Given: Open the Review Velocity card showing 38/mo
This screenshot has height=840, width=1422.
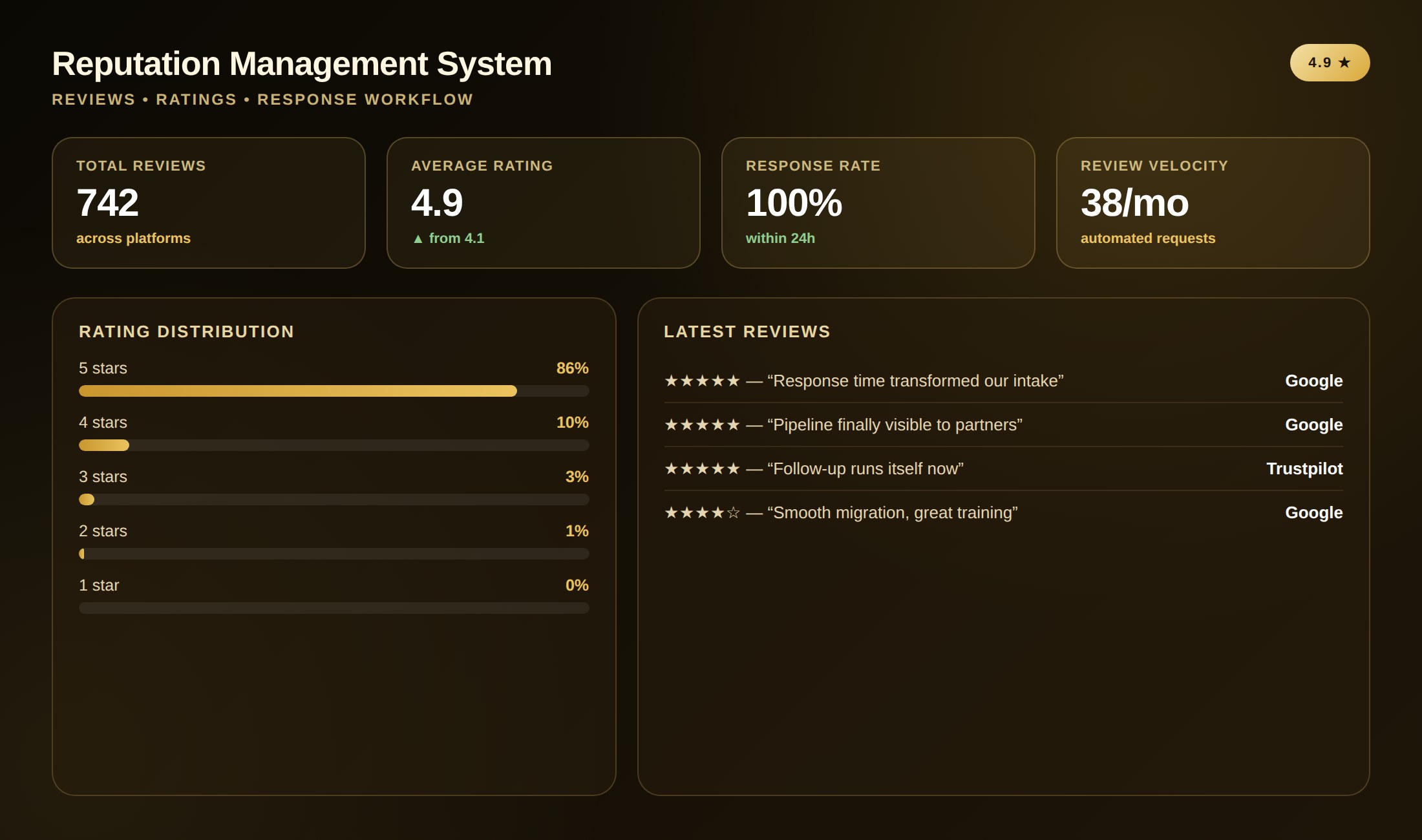Looking at the screenshot, I should click(x=1213, y=203).
